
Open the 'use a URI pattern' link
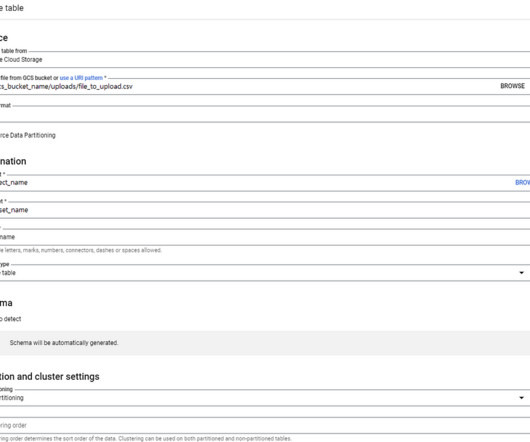click(81, 78)
